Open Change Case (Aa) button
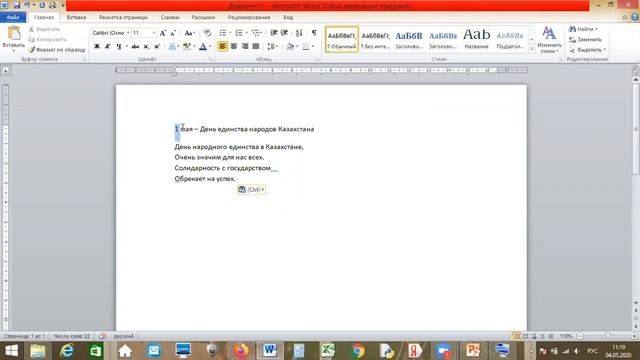The width and height of the screenshot is (640, 360). coord(189,33)
